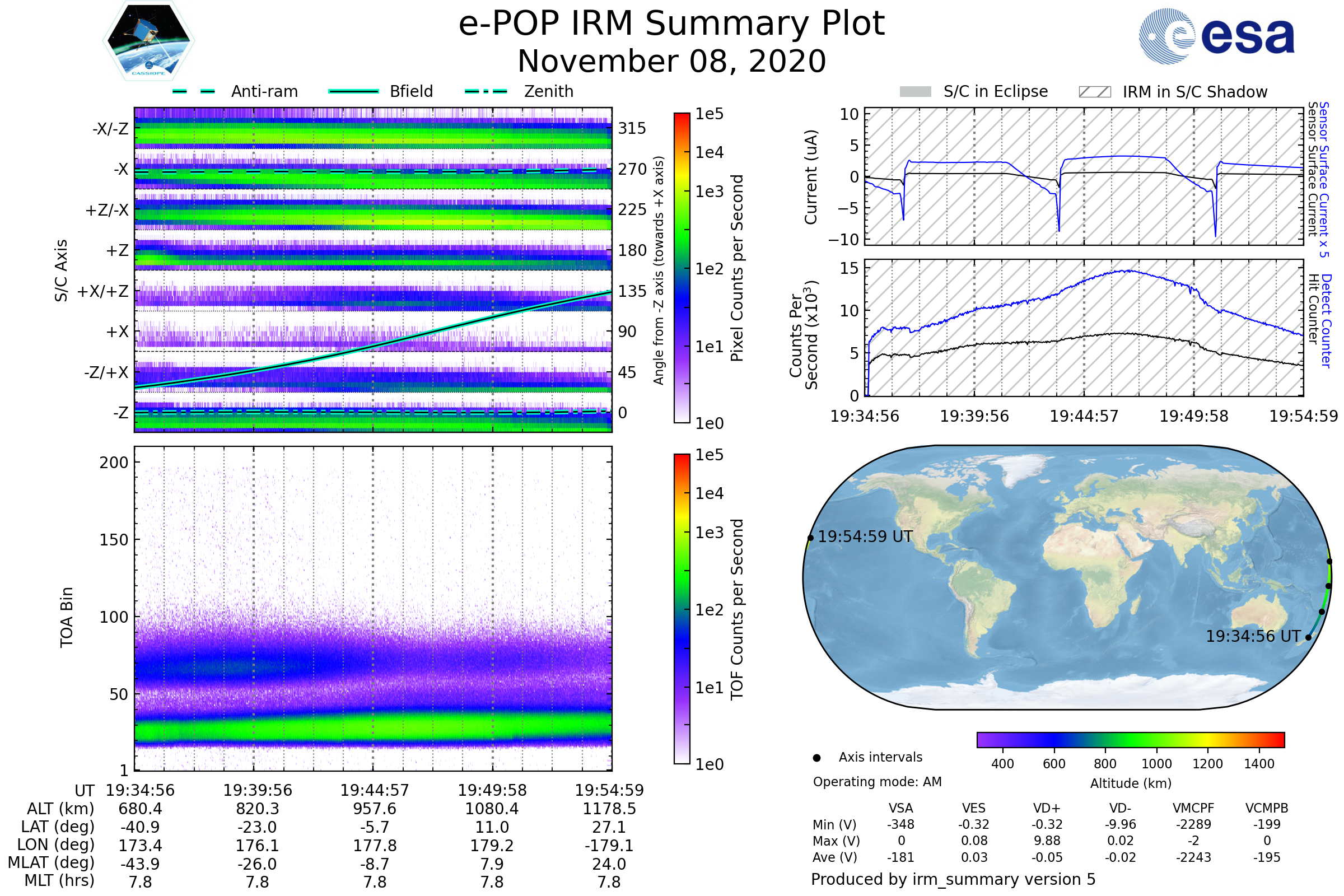Click the 19:34:56 UT map track point
The image size is (1344, 896).
1309,638
